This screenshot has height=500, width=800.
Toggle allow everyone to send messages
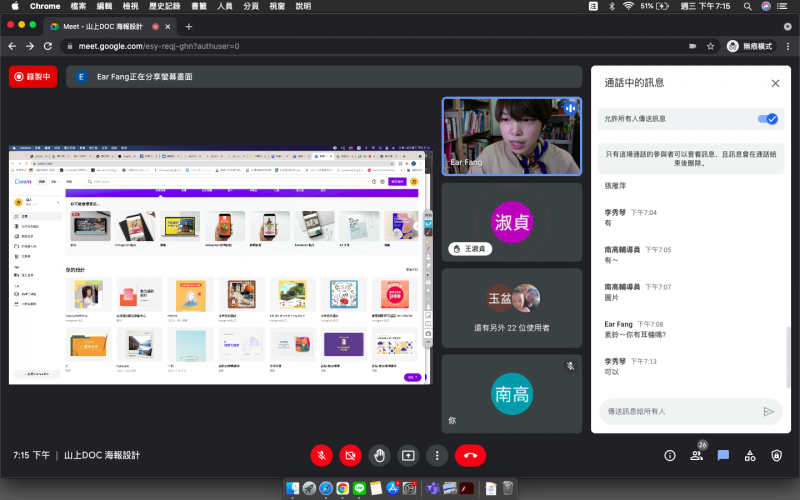(767, 119)
